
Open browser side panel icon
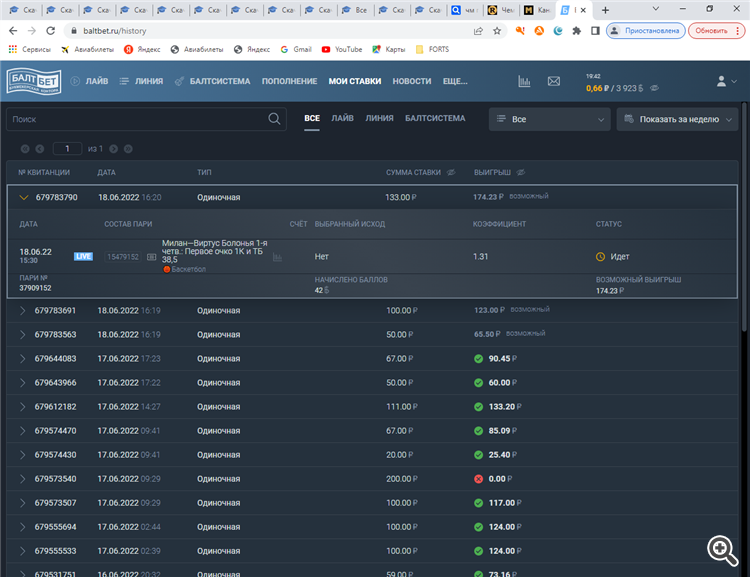point(595,31)
